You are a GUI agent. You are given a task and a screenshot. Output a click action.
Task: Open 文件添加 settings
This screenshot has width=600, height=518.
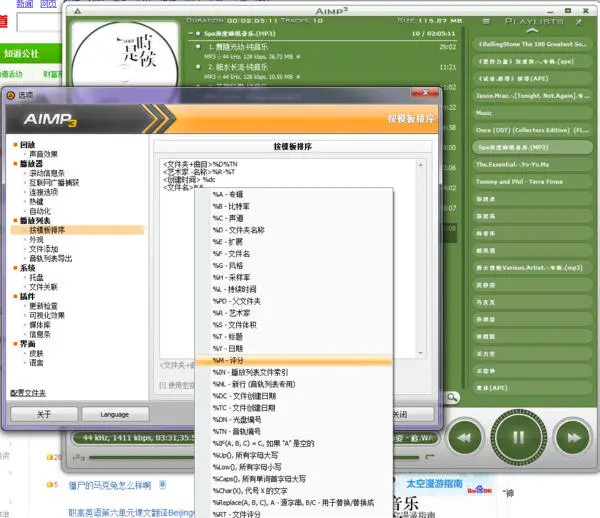pos(44,249)
